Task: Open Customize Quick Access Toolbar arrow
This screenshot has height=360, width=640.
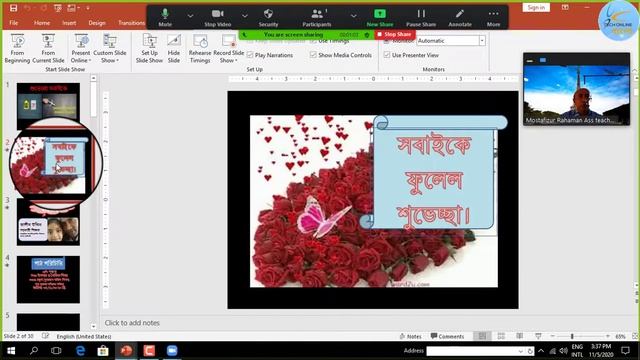Action: click(x=88, y=8)
